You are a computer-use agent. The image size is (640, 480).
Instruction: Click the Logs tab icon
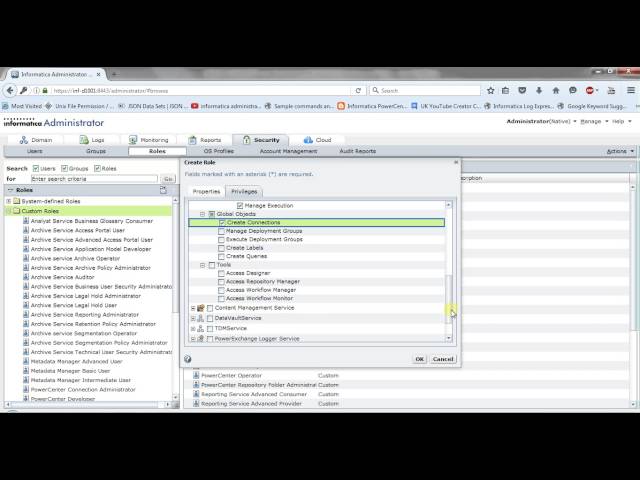point(84,140)
